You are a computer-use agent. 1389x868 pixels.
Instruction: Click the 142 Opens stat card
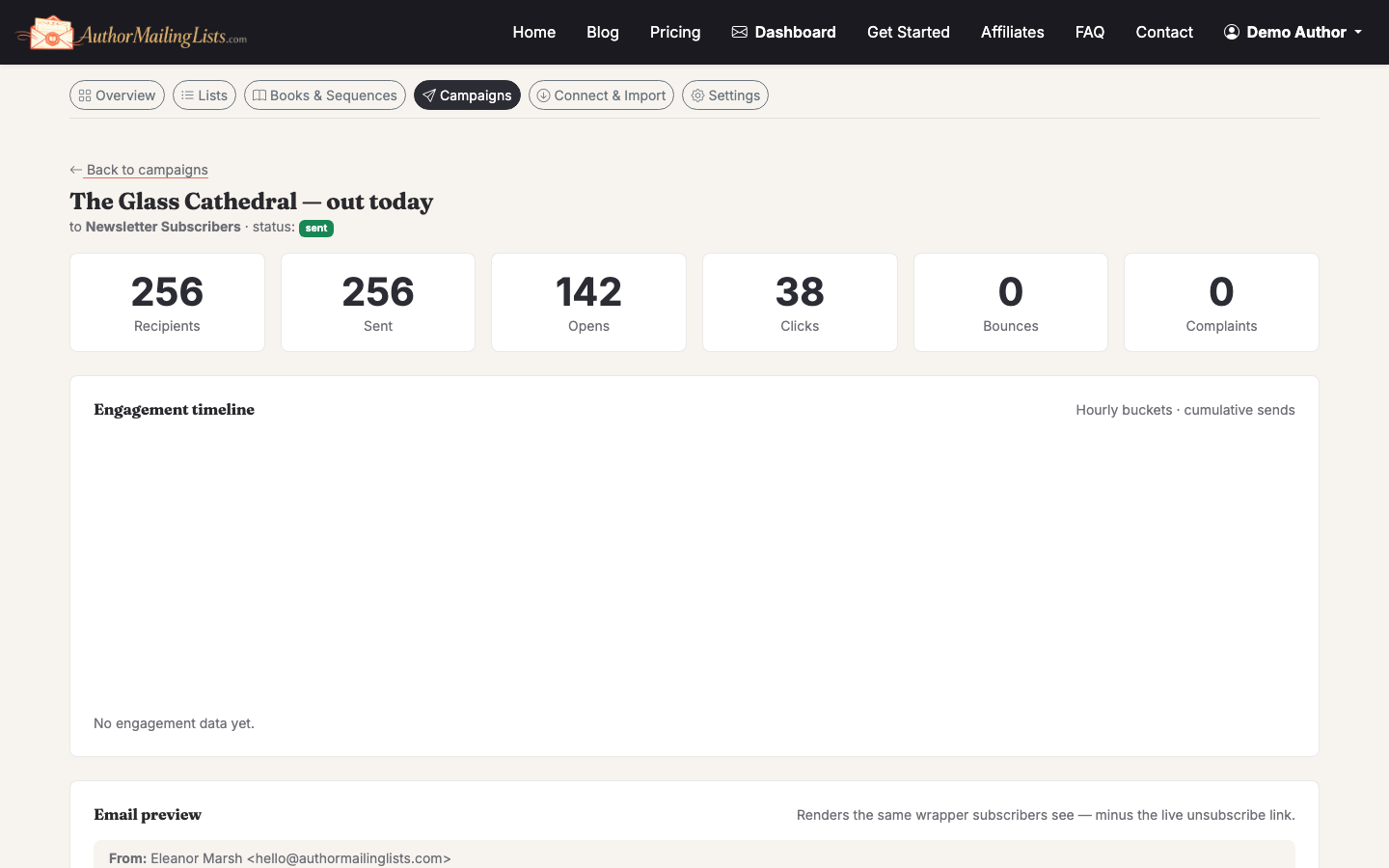point(588,303)
